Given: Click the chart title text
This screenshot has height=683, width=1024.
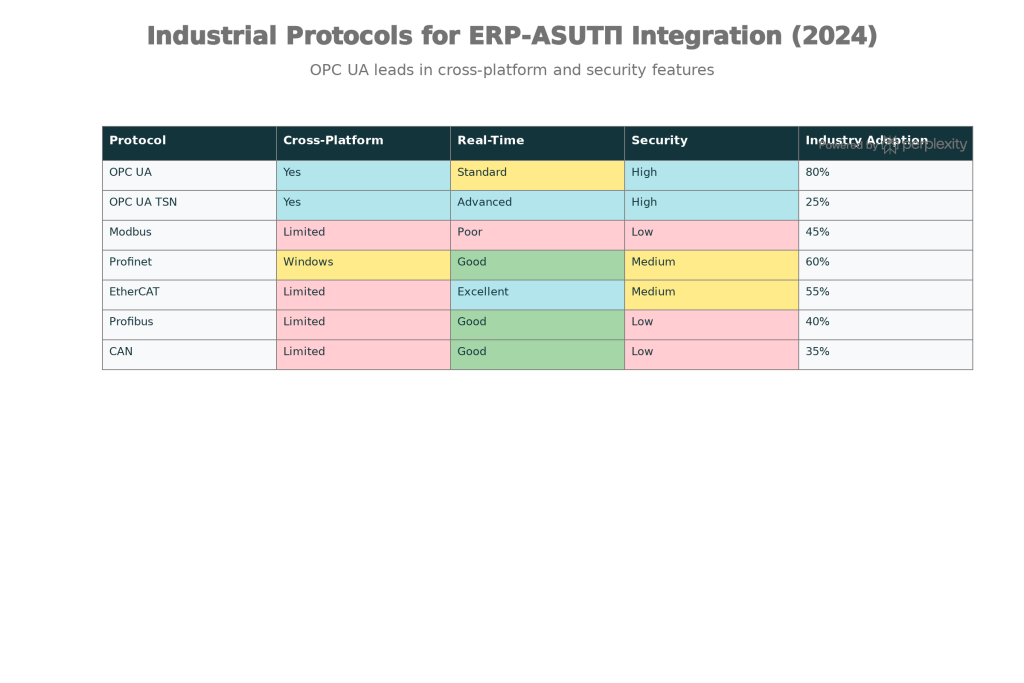Looking at the screenshot, I should pyautogui.click(x=512, y=36).
